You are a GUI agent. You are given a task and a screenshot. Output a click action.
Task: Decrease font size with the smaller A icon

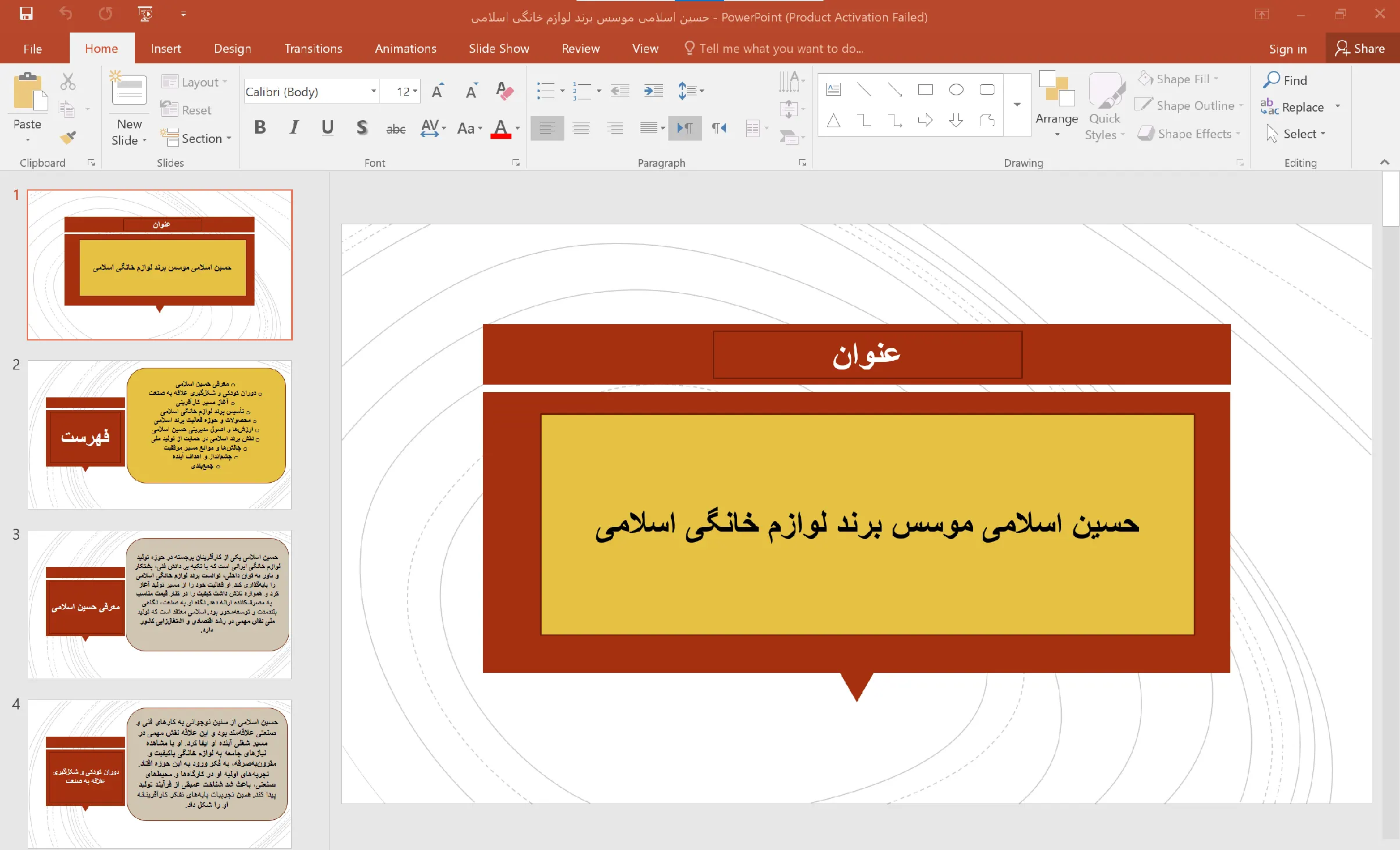coord(471,91)
